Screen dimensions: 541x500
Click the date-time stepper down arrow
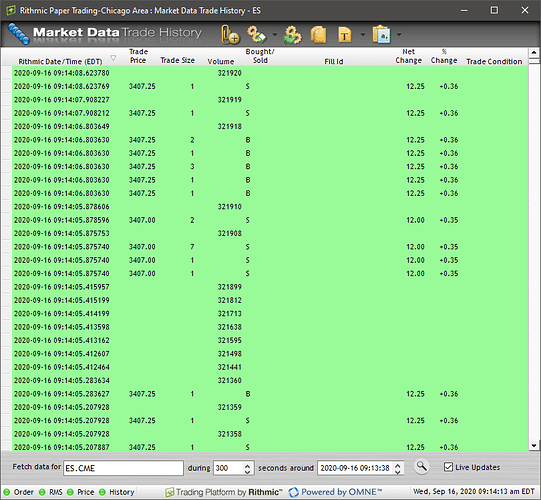coord(397,471)
